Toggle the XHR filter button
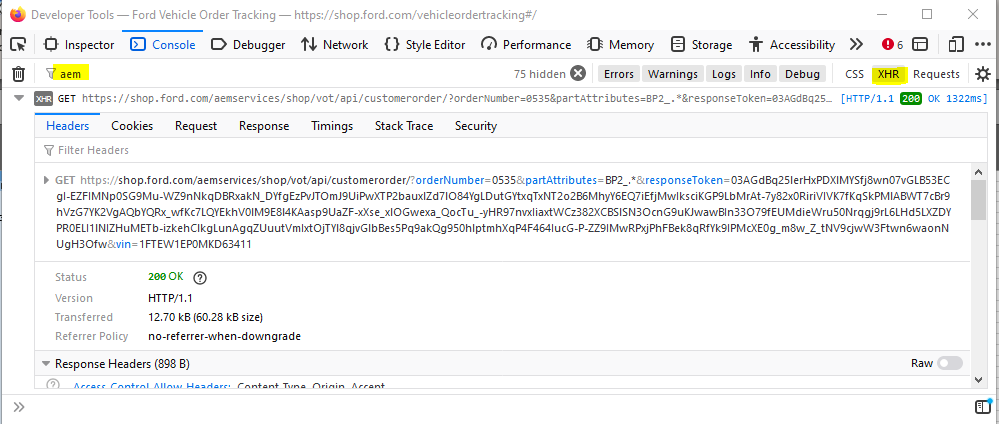Image resolution: width=999 pixels, height=424 pixels. [x=888, y=74]
